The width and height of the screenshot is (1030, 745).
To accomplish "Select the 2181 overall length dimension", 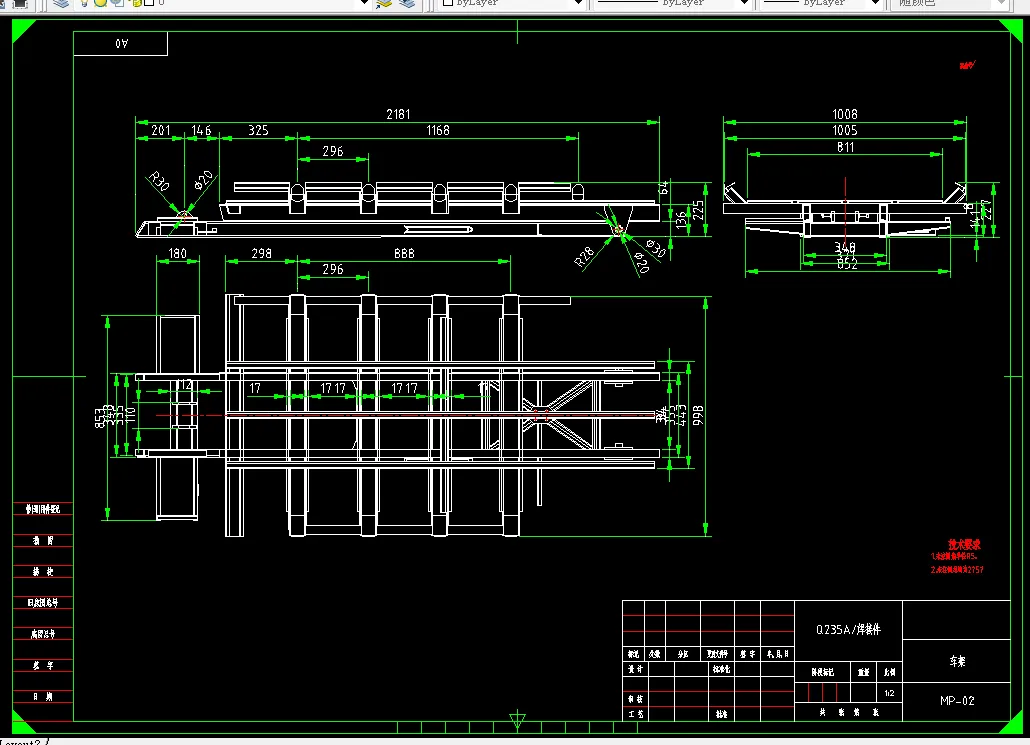I will click(x=398, y=114).
